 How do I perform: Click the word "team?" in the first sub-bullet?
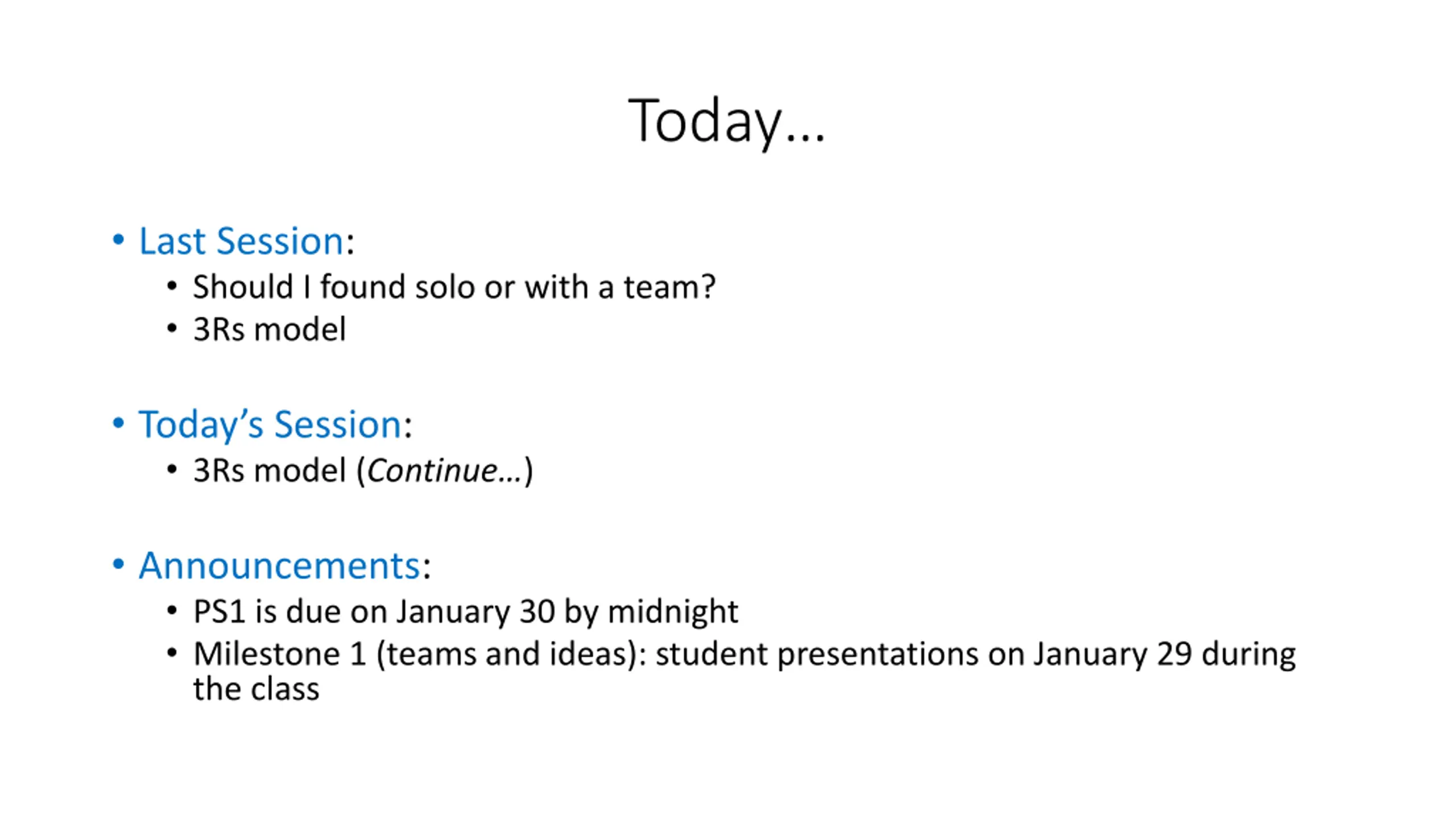tap(669, 287)
